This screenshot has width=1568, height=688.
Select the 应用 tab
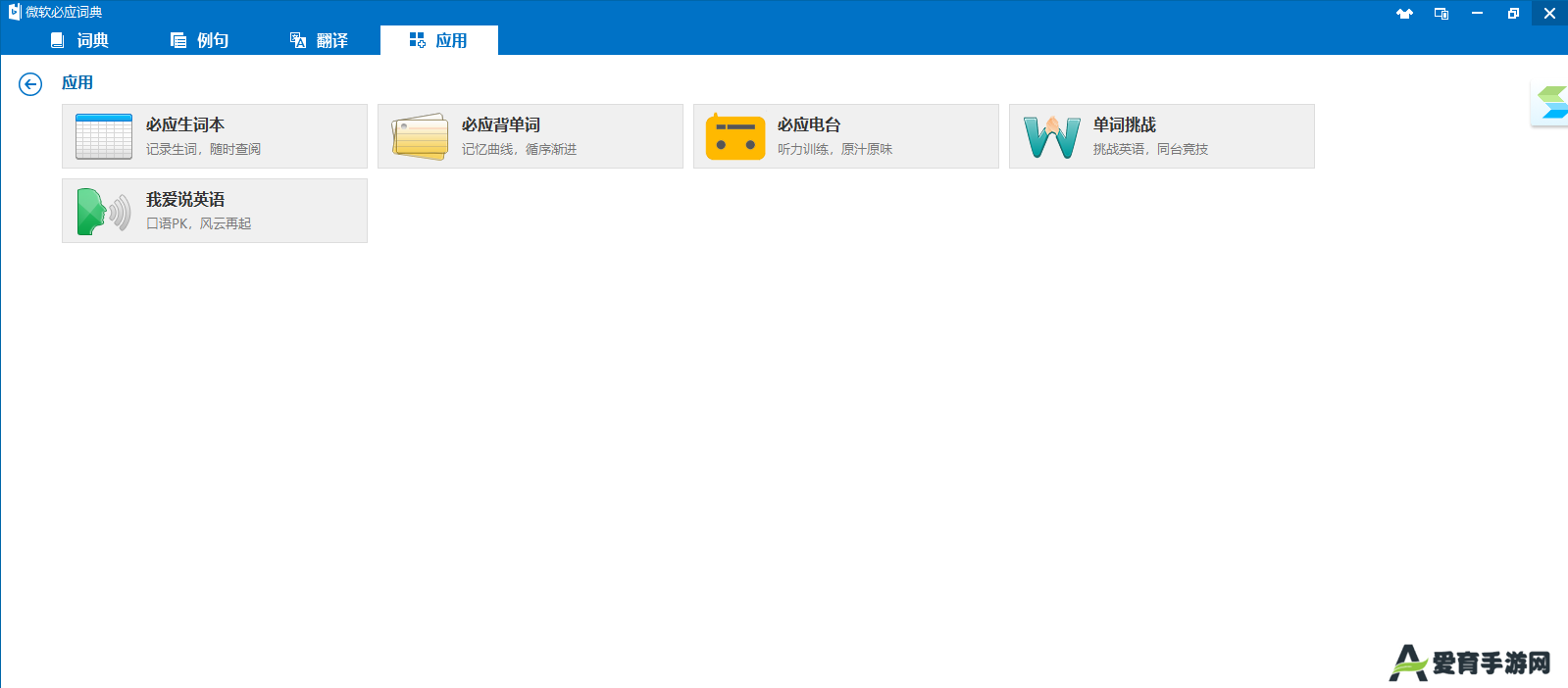click(438, 40)
